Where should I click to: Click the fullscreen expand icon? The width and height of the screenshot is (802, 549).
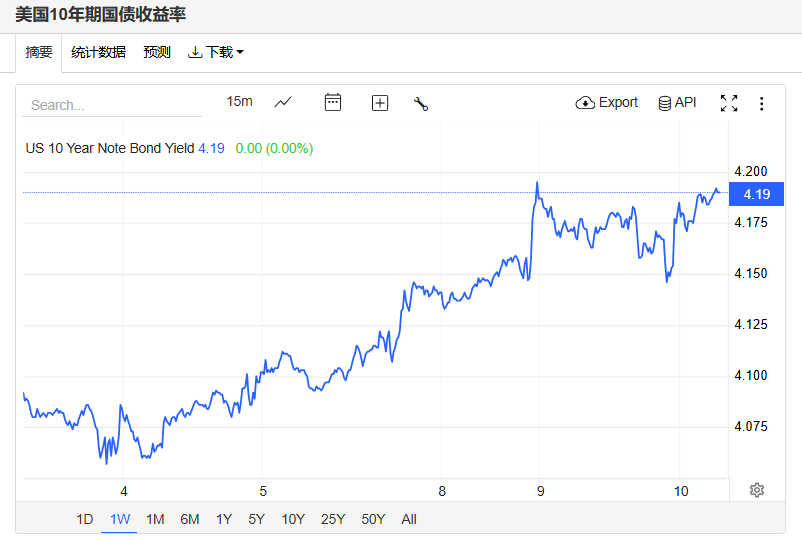click(729, 103)
